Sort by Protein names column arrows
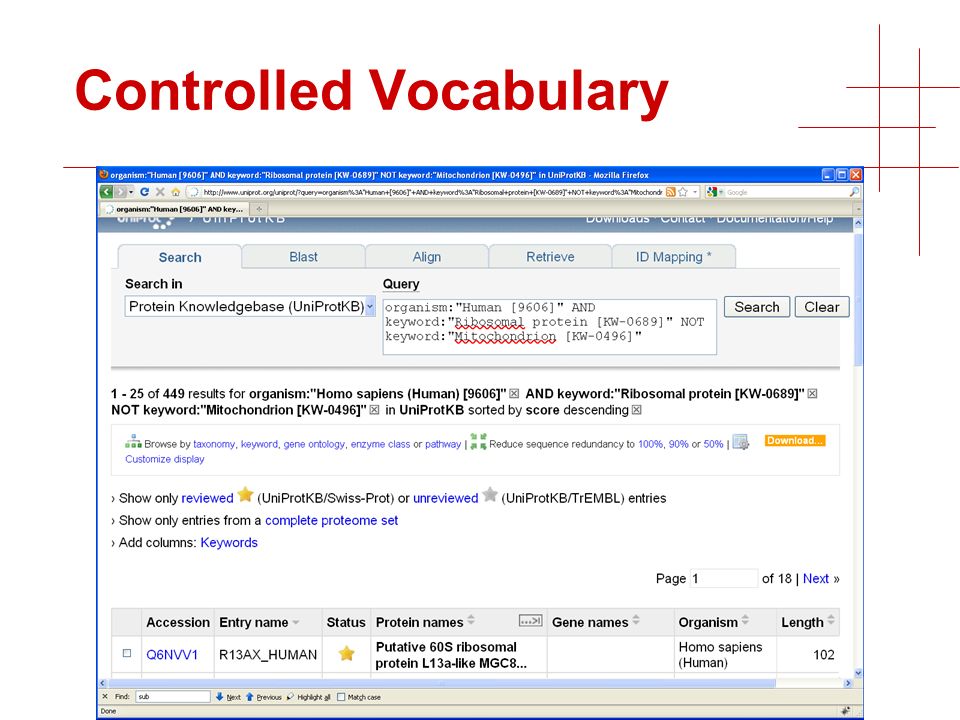Image resolution: width=960 pixels, height=720 pixels. click(471, 620)
